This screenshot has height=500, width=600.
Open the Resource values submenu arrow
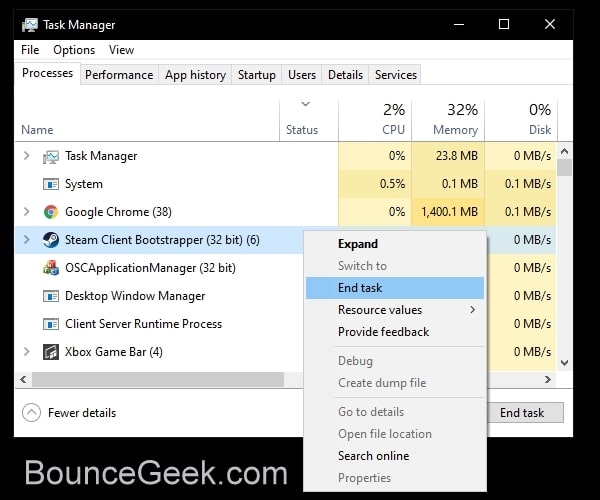pos(473,309)
